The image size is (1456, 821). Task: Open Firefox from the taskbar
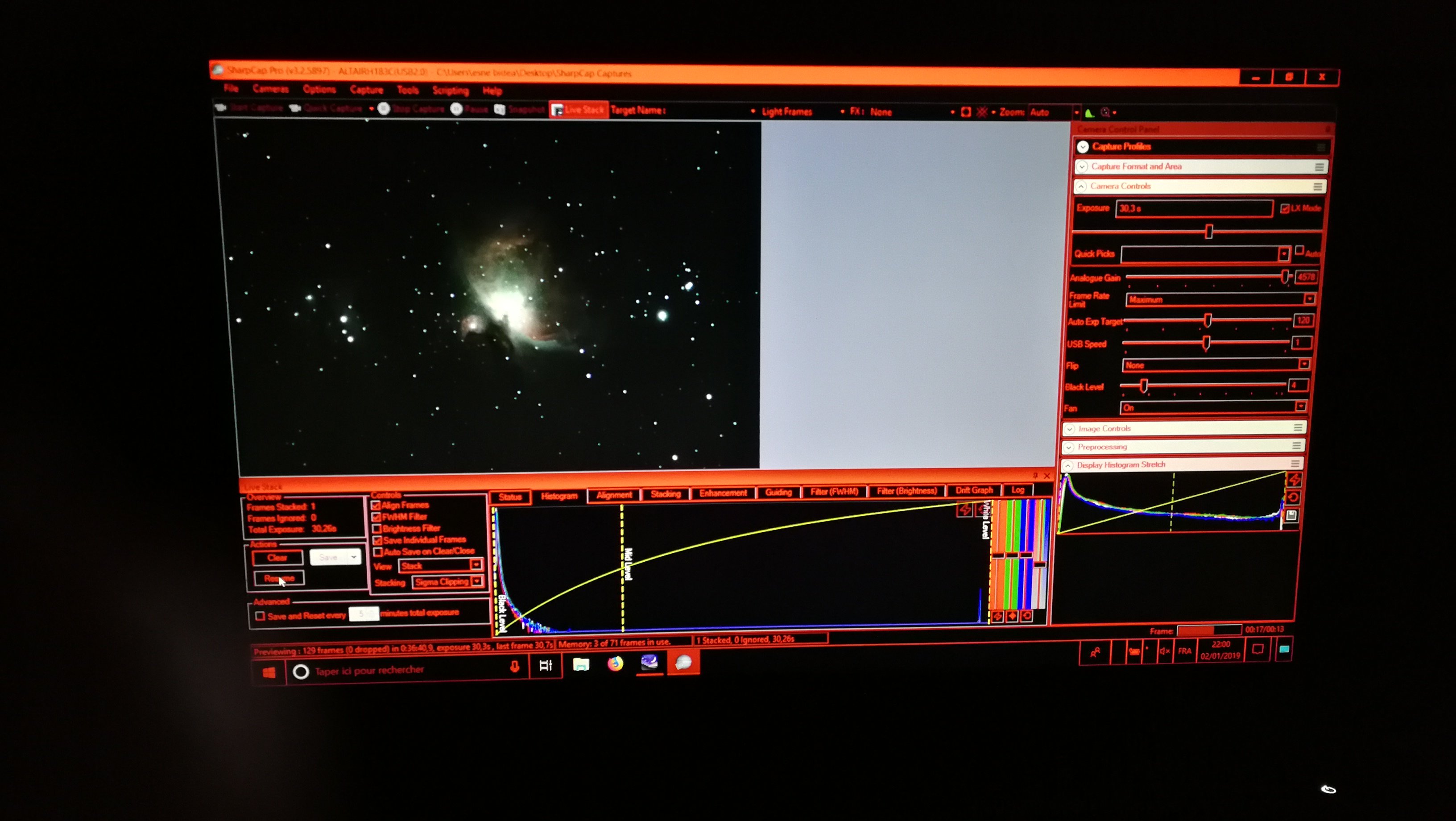[615, 664]
